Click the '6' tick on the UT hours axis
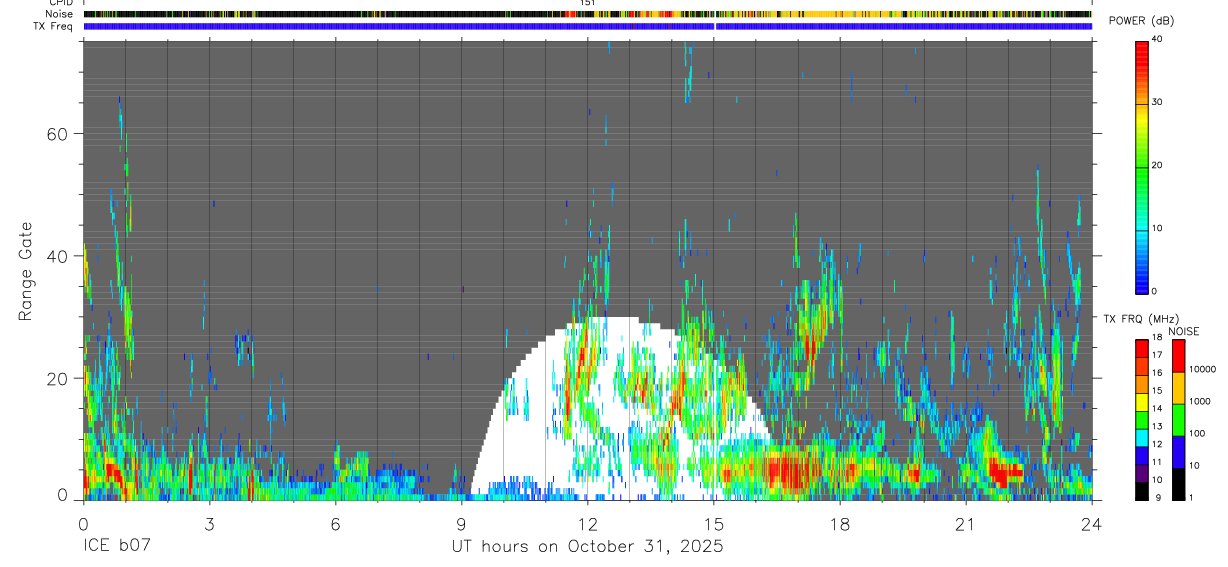 tap(335, 523)
